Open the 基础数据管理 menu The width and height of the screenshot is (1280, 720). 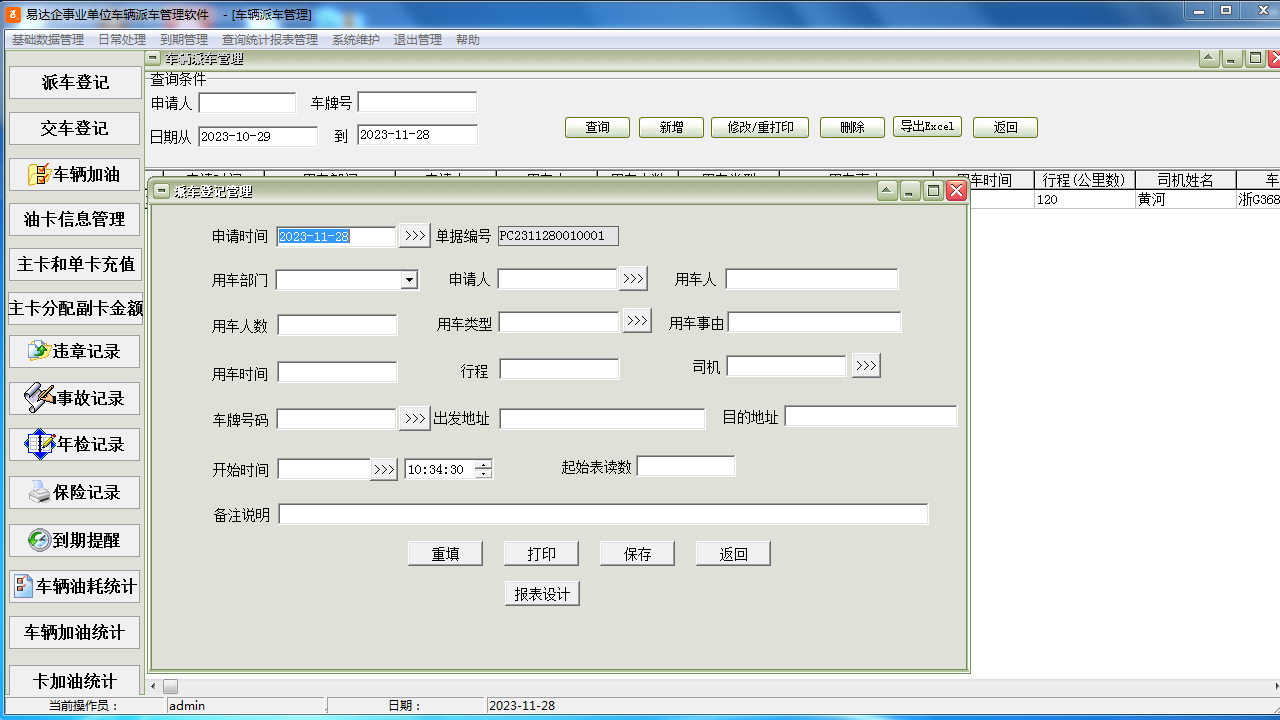pos(48,40)
